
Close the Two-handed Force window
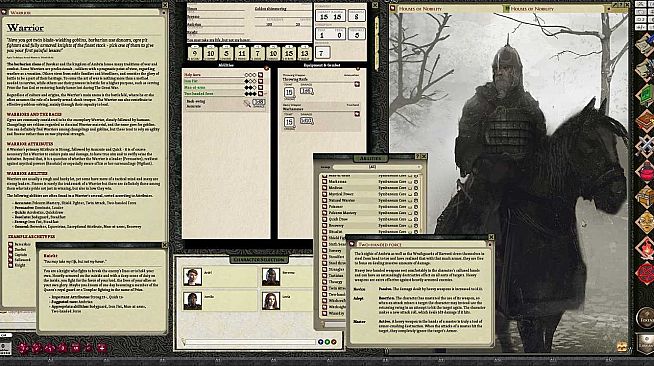click(x=491, y=237)
